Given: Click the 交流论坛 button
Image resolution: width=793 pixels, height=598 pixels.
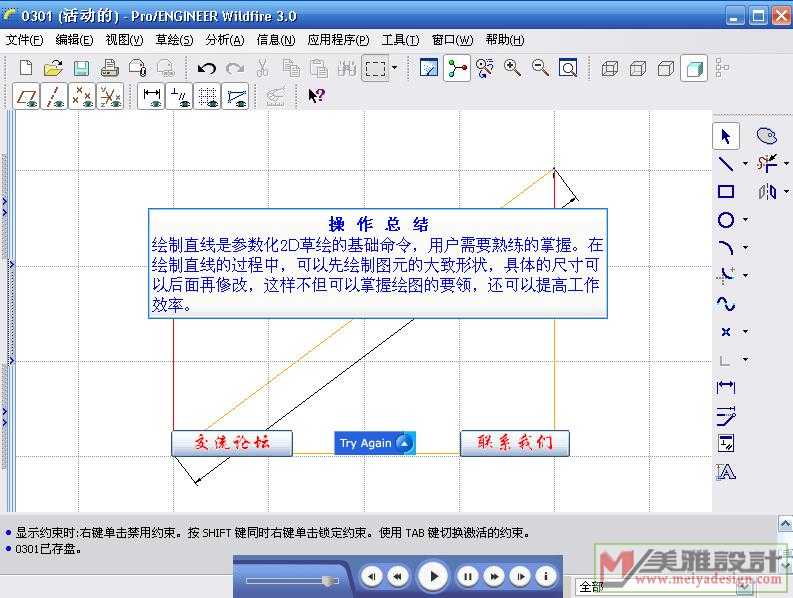Looking at the screenshot, I should tap(232, 443).
